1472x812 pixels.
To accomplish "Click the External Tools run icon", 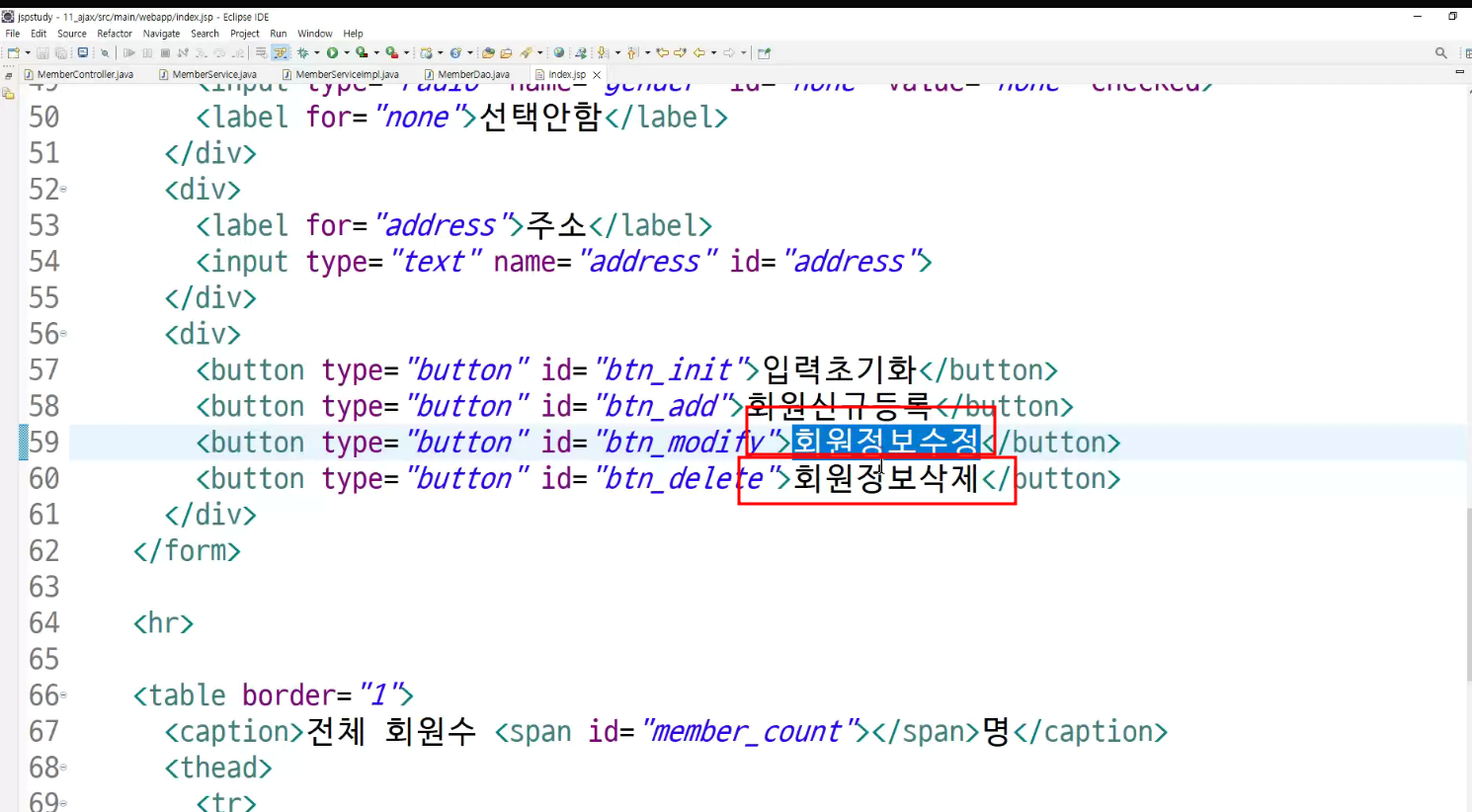I will point(392,52).
